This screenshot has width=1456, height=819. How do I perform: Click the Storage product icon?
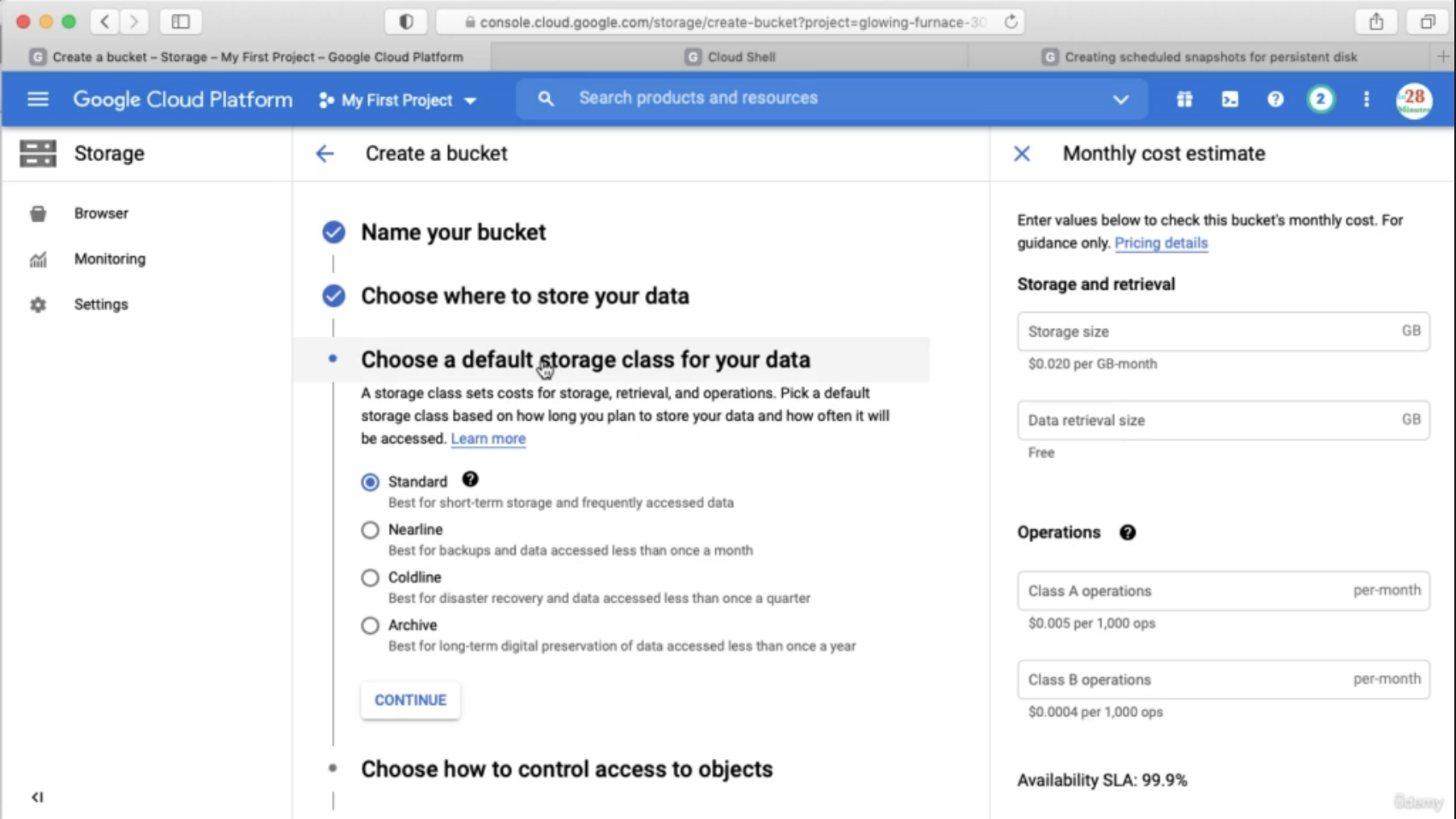pos(38,153)
